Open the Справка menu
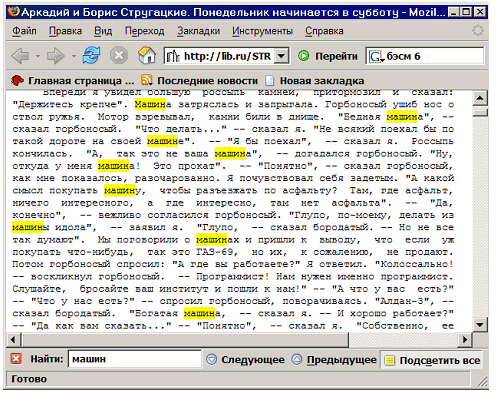This screenshot has width=496, height=396. (x=324, y=31)
